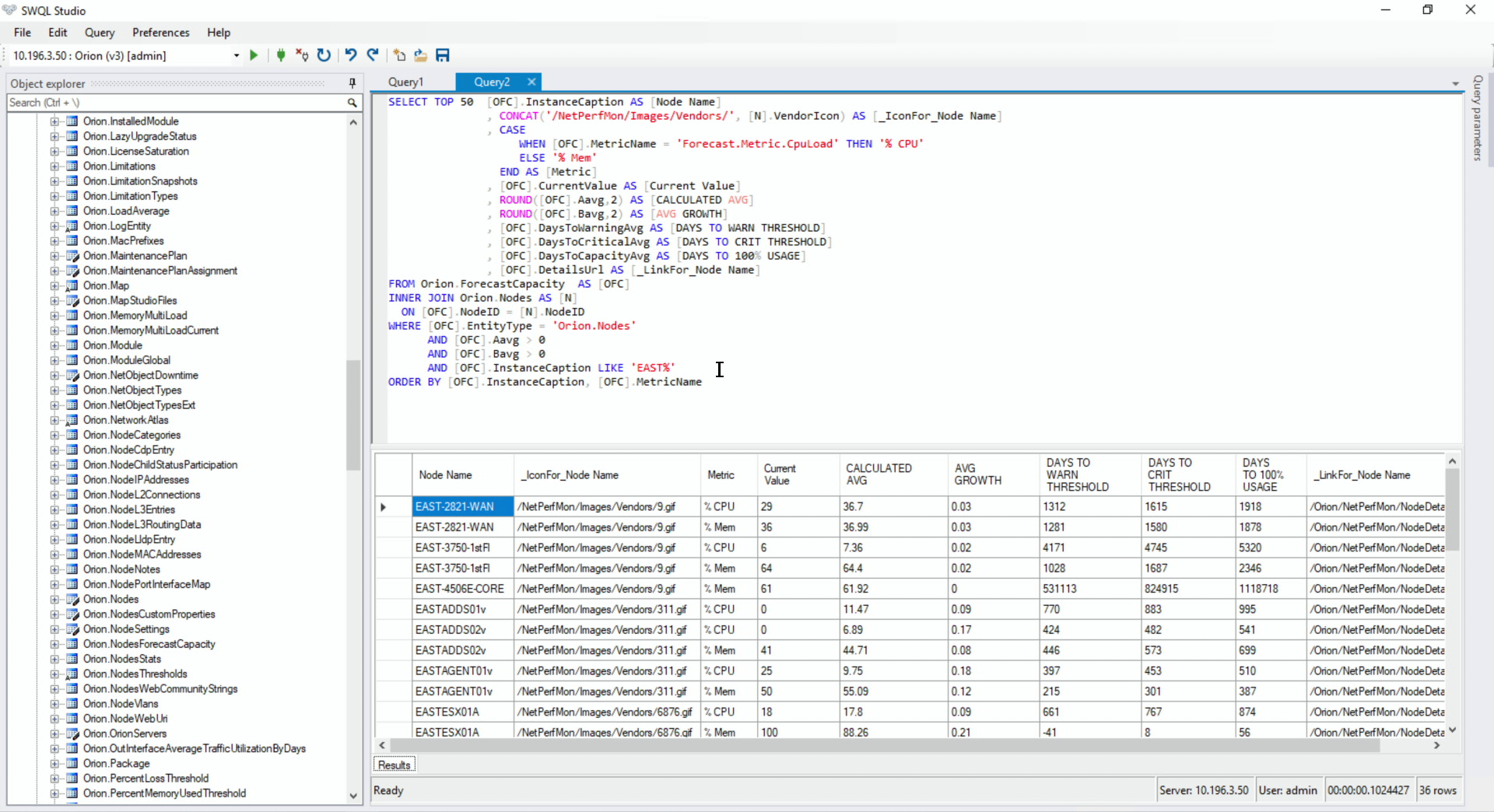1494x812 pixels.
Task: Create a new query tab icon
Action: tap(399, 55)
